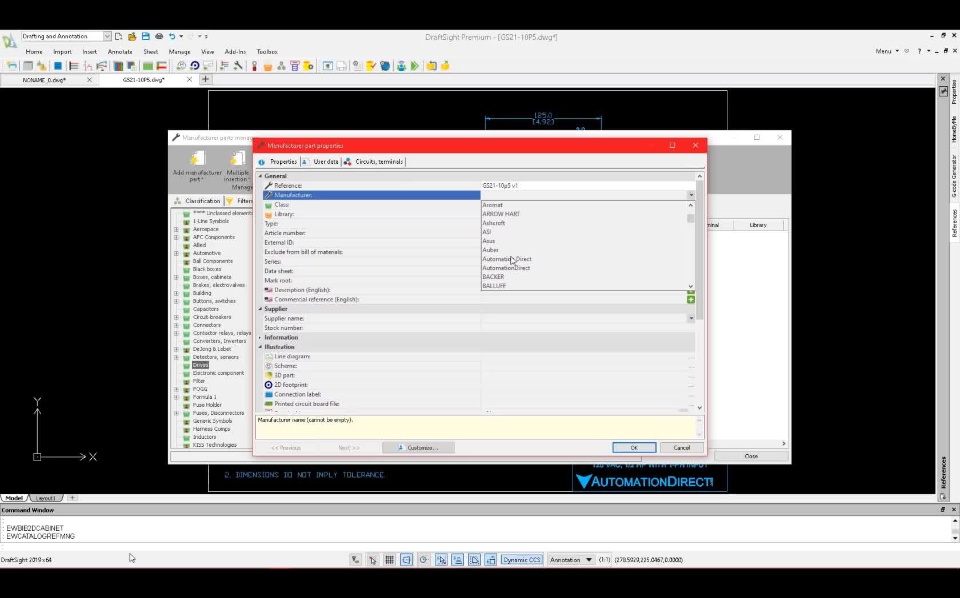This screenshot has height=598, width=960.
Task: Select Capacitors in classification tree
Action: pyautogui.click(x=206, y=309)
